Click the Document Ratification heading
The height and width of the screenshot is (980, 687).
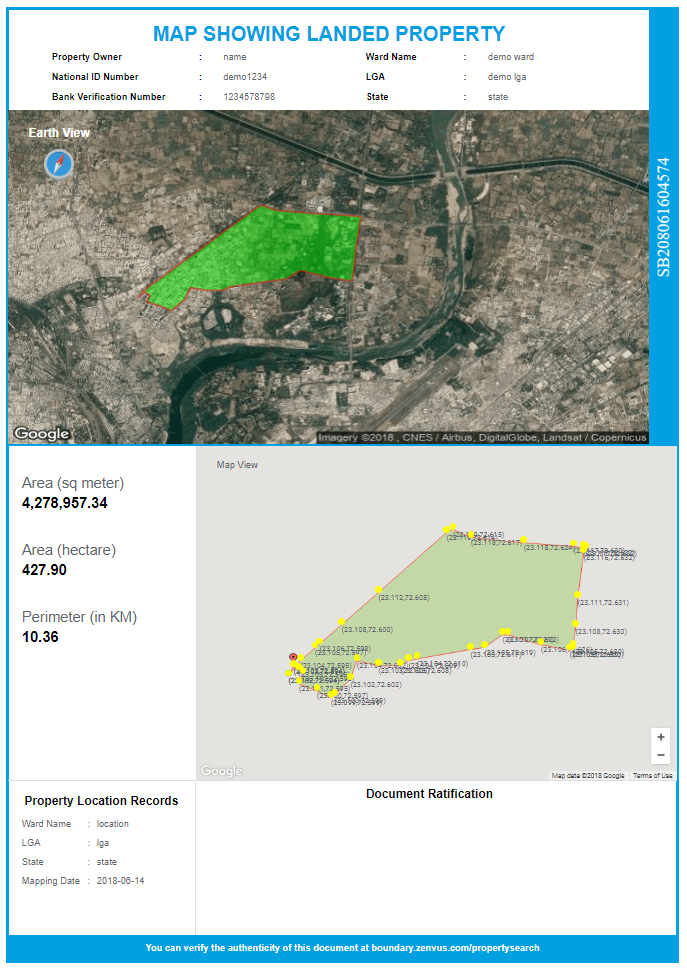pos(429,794)
